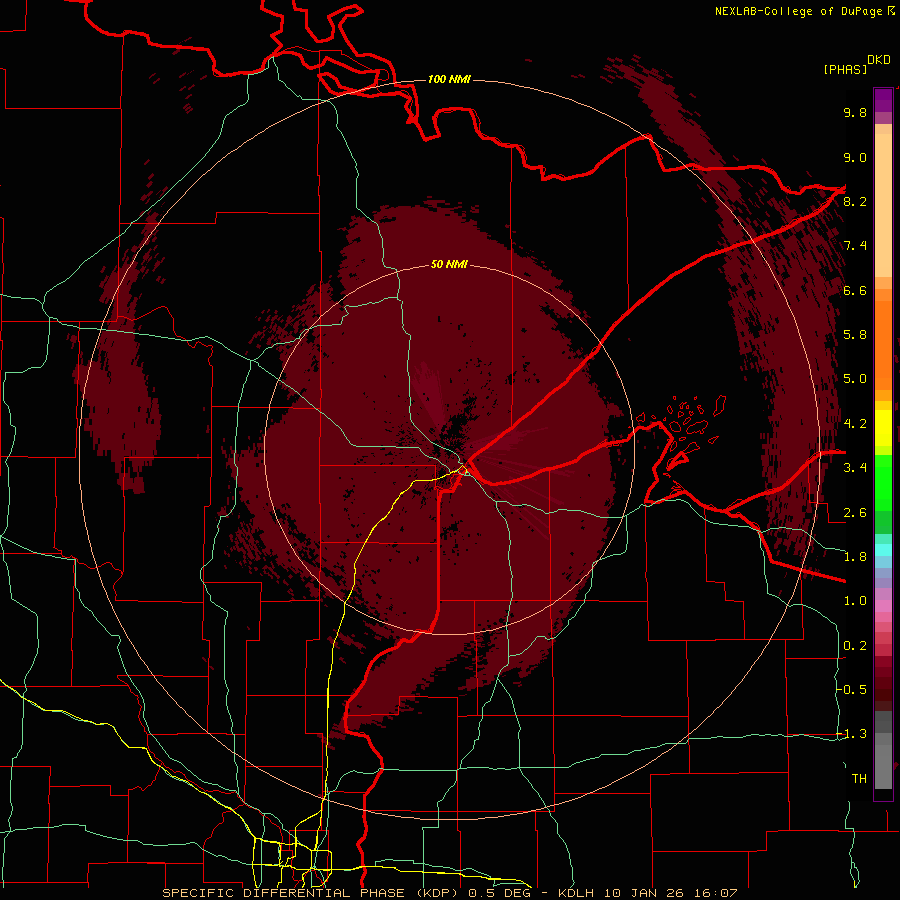The height and width of the screenshot is (900, 900).
Task: Click the cyan band in the color bar
Action: [x=883, y=549]
